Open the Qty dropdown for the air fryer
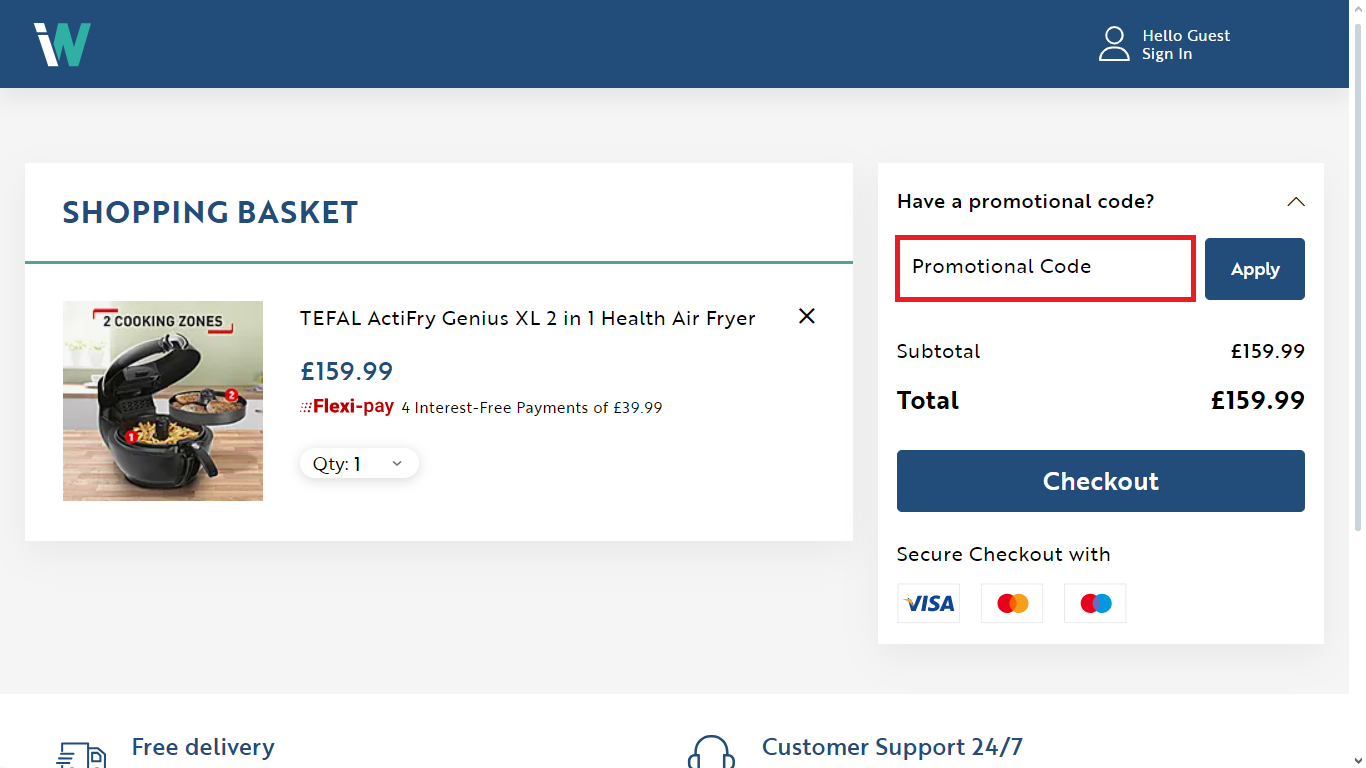Screen dimensions: 1366x768 coord(358,463)
